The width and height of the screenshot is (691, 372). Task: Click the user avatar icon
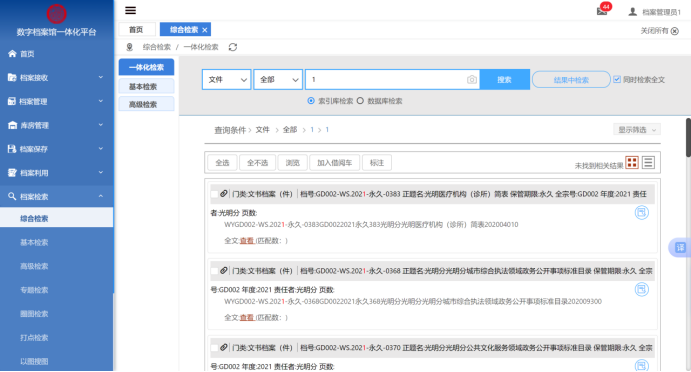(x=632, y=12)
